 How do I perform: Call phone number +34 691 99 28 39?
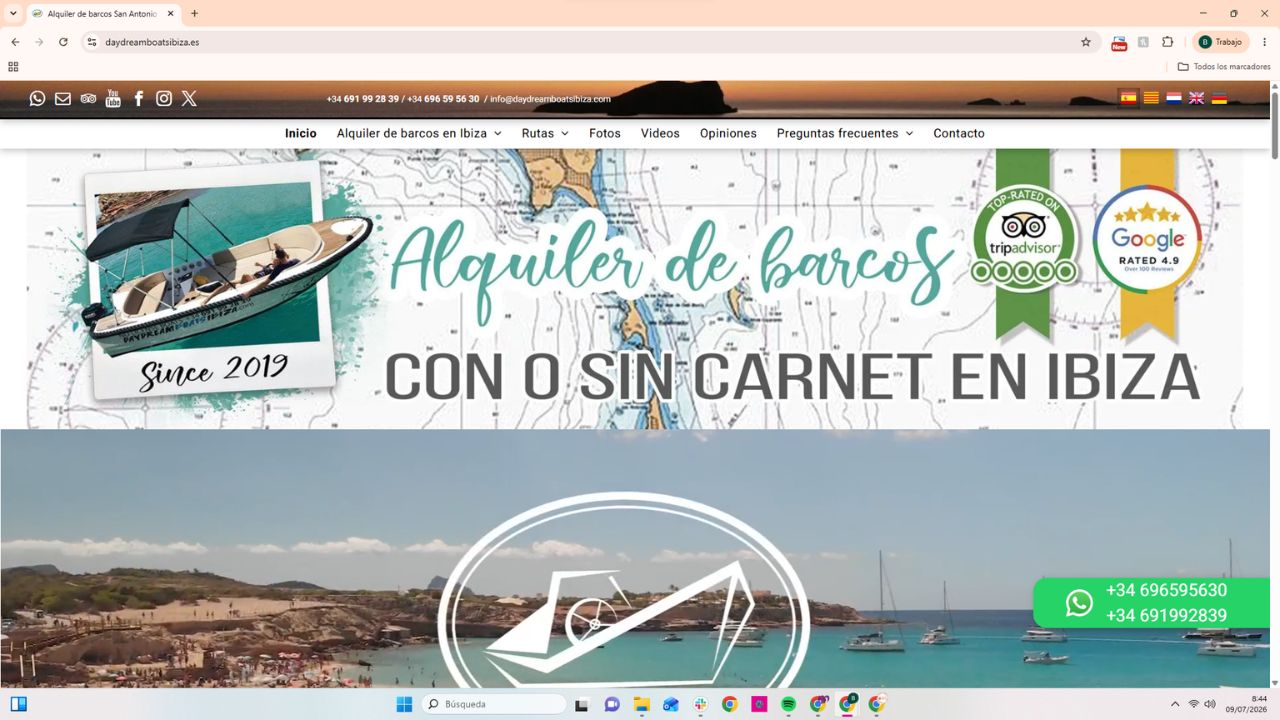pos(363,99)
